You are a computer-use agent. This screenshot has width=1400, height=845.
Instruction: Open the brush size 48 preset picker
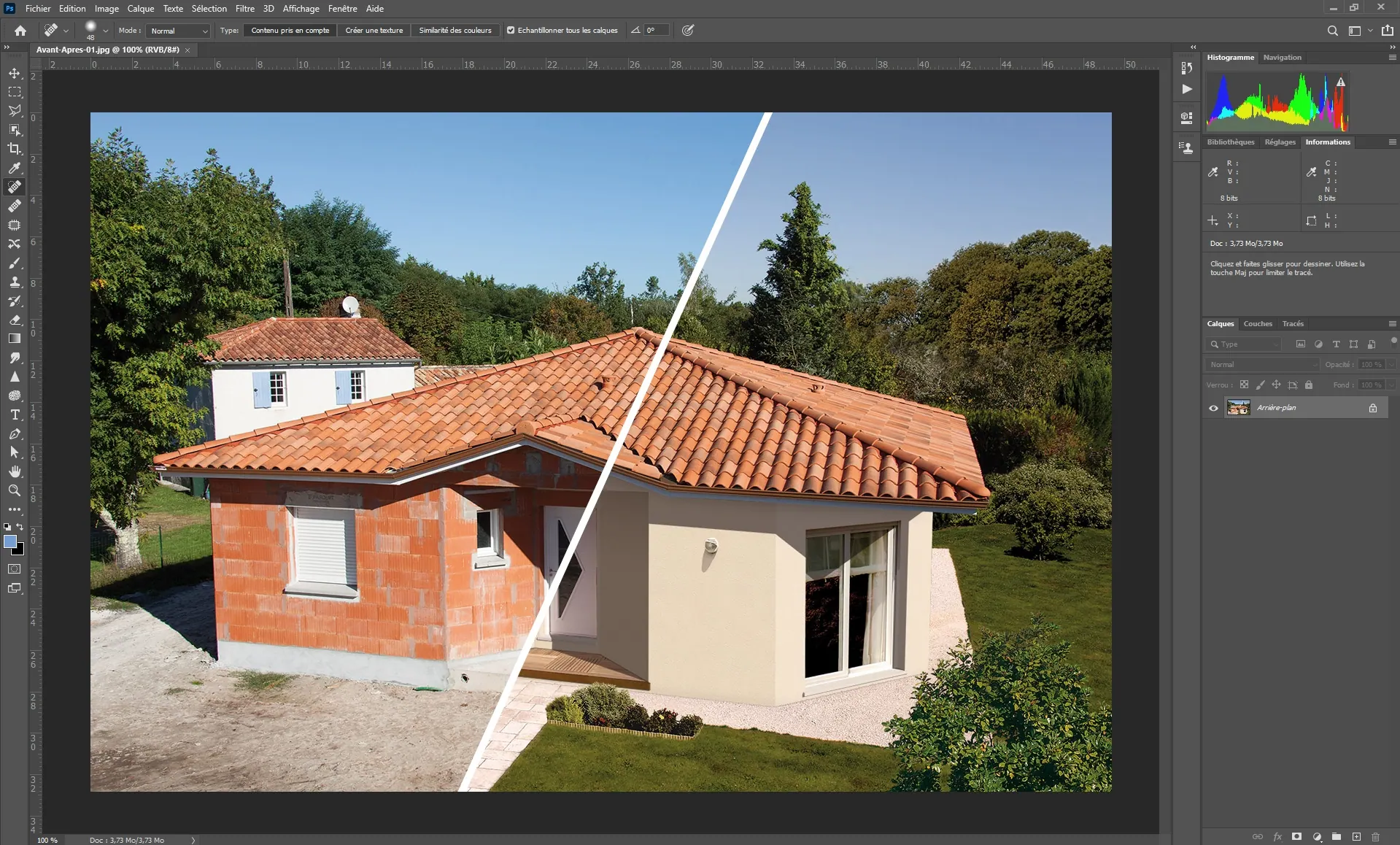(x=106, y=31)
